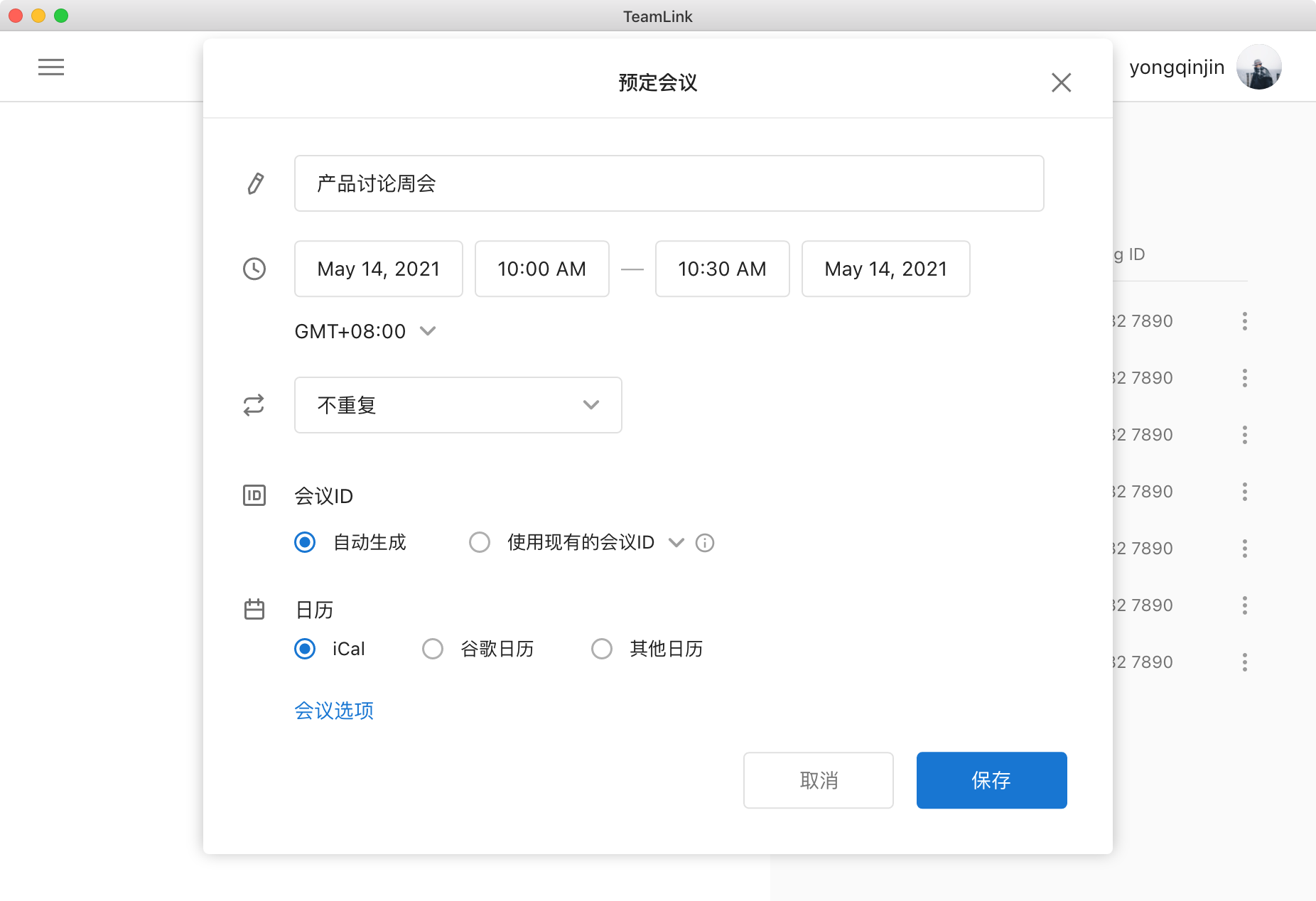
Task: Select 使用现有的会议ID radio option
Action: point(480,543)
